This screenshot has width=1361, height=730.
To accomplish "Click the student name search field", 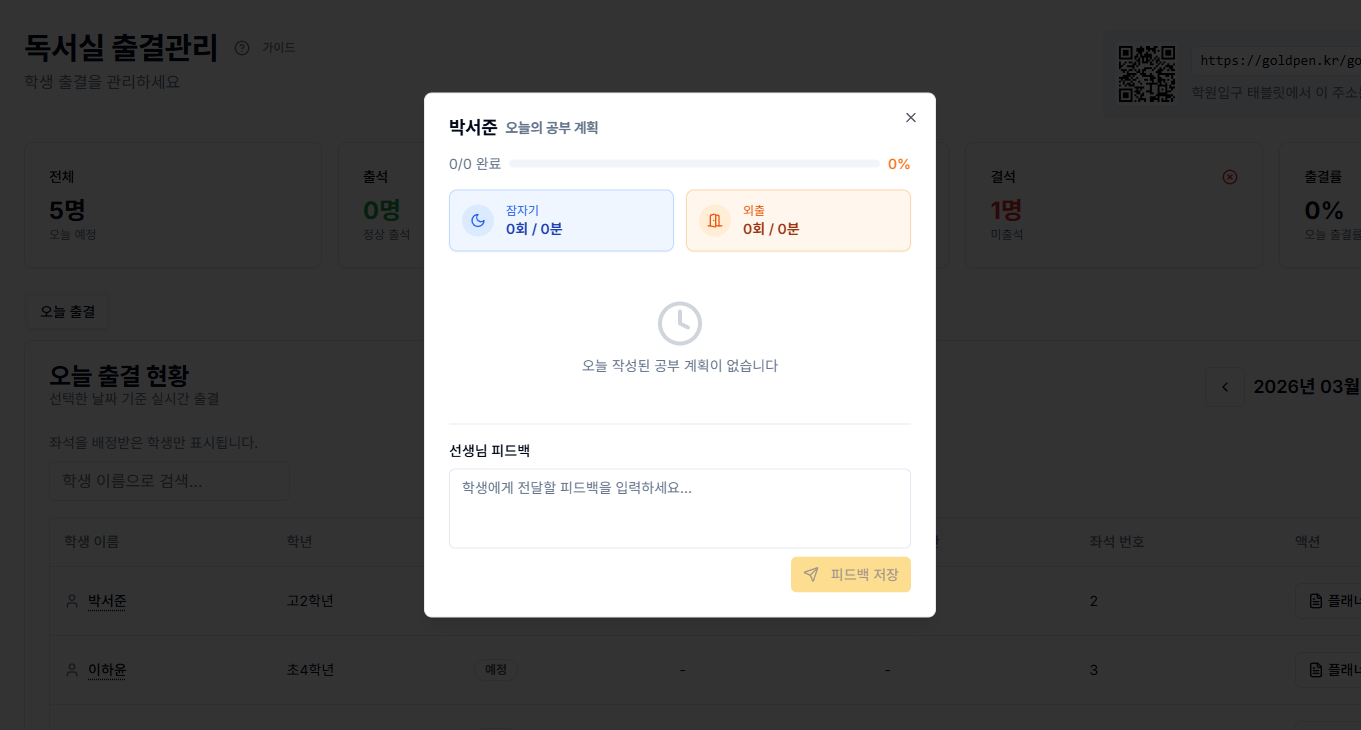I will (x=168, y=480).
